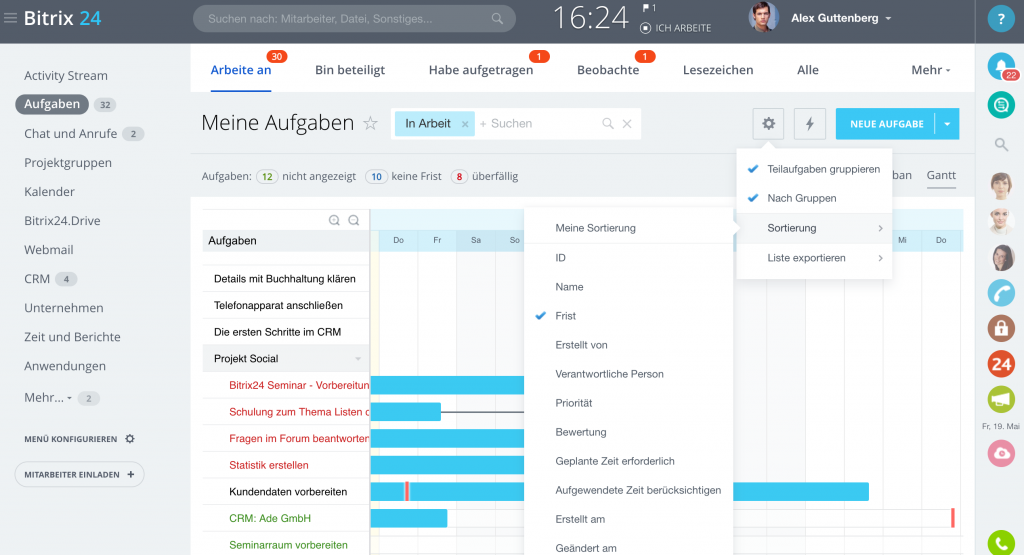Image resolution: width=1024 pixels, height=555 pixels.
Task: Open the notifications bell with 22 badge
Action: [x=1000, y=67]
